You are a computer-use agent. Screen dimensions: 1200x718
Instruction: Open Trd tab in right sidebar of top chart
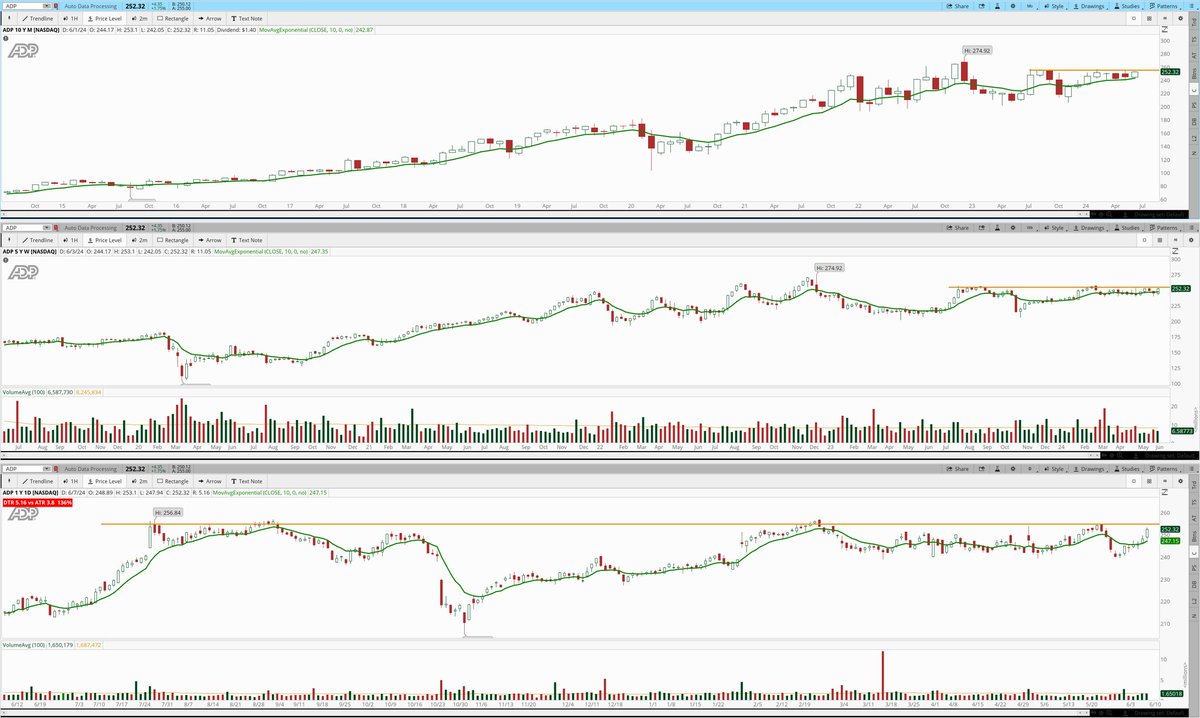[x=1194, y=22]
